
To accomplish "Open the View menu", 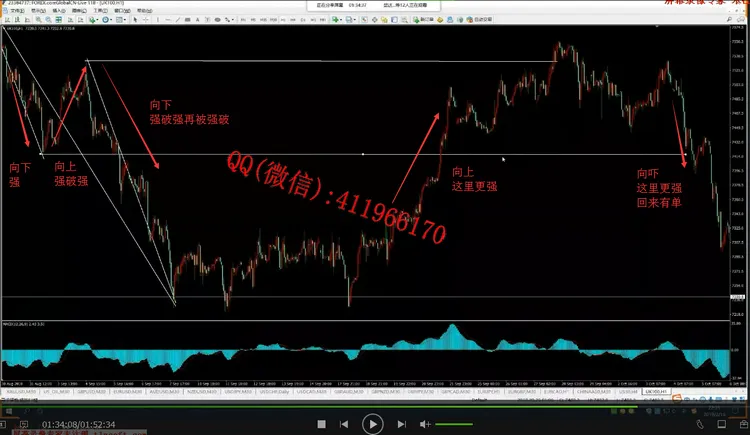I will pyautogui.click(x=38, y=11).
